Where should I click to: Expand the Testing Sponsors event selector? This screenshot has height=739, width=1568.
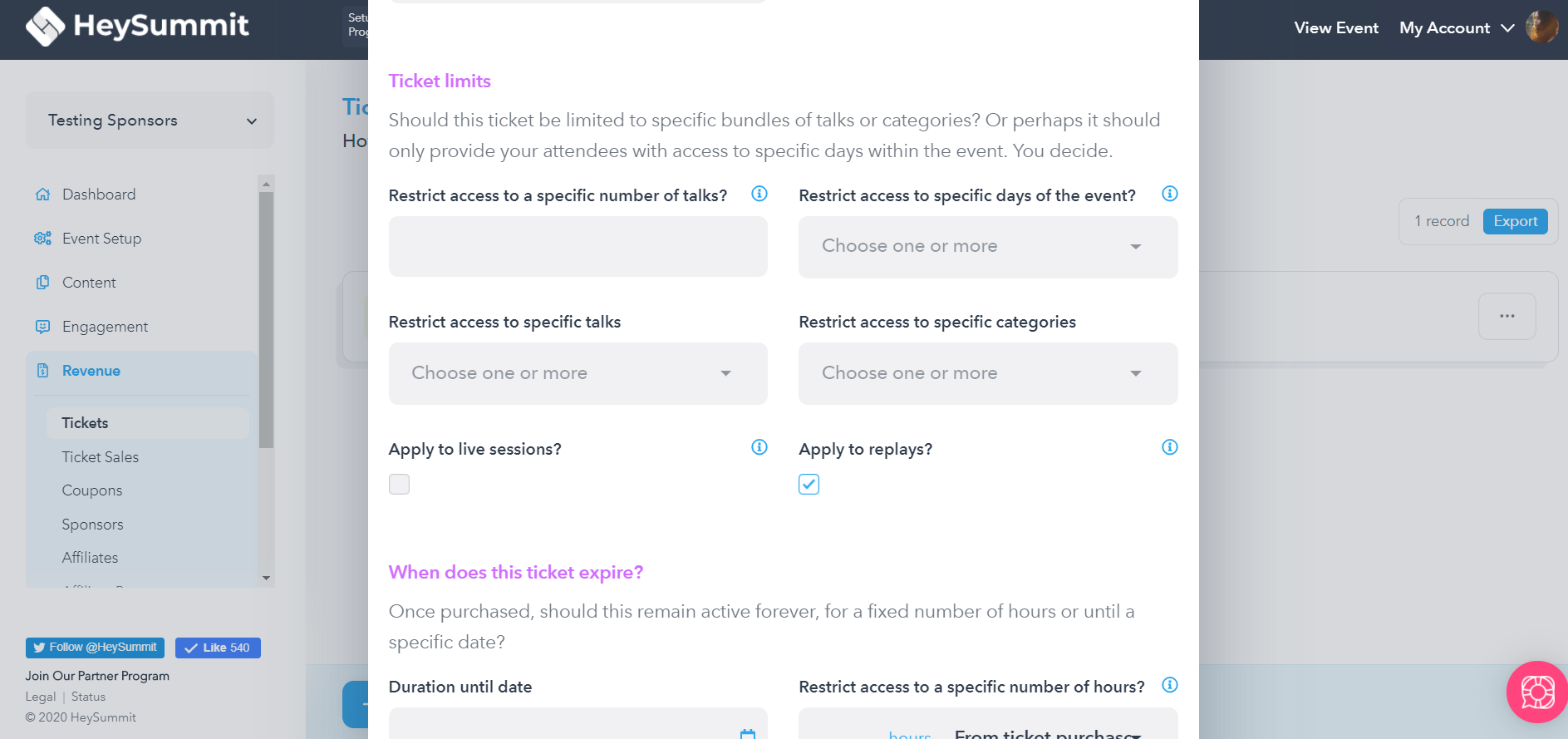[150, 121]
